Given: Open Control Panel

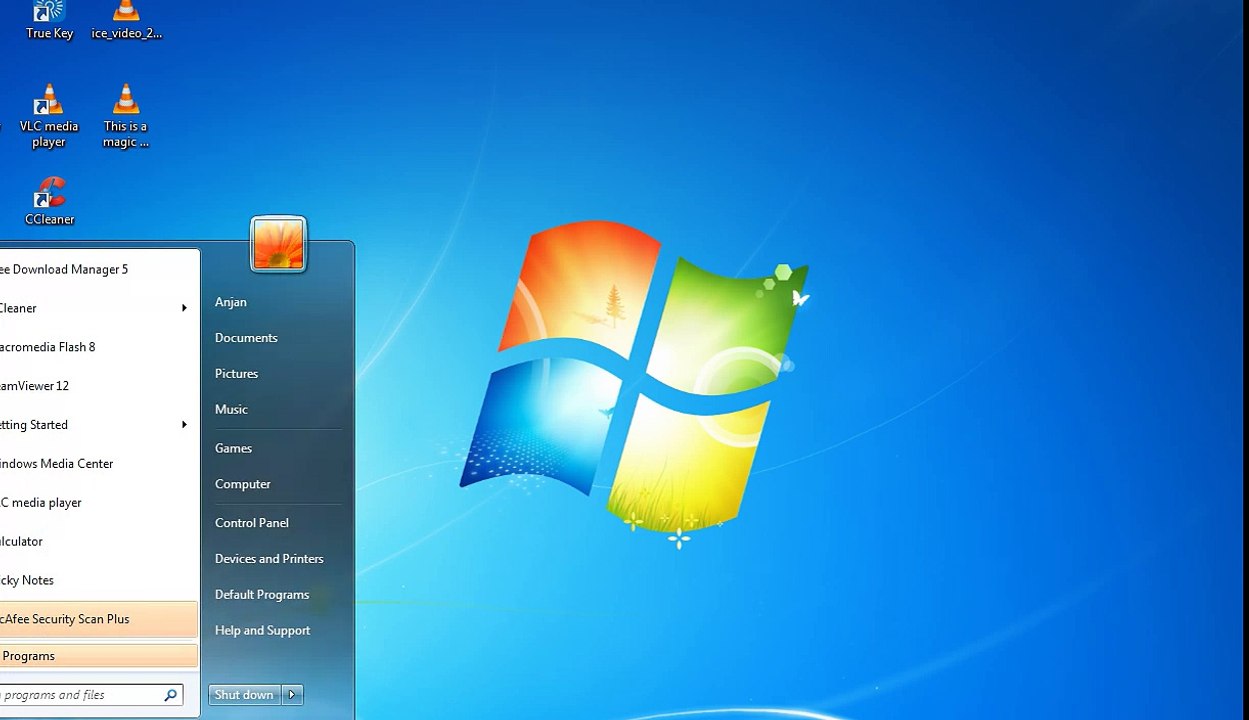Looking at the screenshot, I should (x=252, y=523).
